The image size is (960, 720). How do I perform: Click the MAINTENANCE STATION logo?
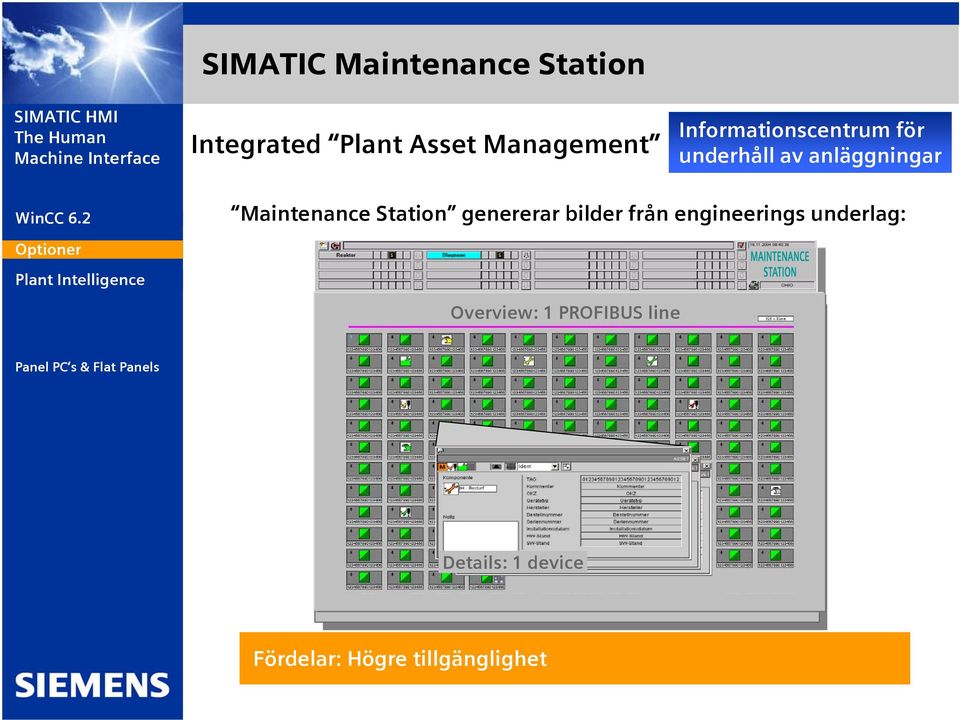[780, 264]
